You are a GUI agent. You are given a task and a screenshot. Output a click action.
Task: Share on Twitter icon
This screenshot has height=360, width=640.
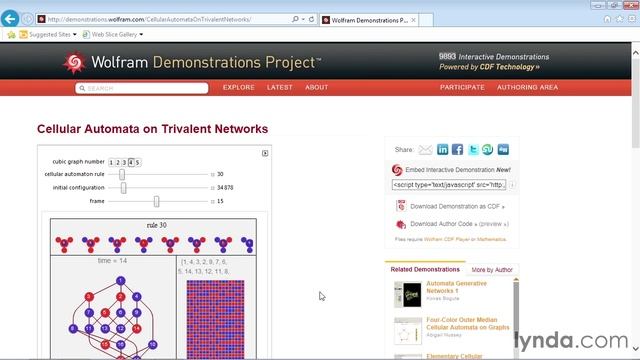(473, 149)
